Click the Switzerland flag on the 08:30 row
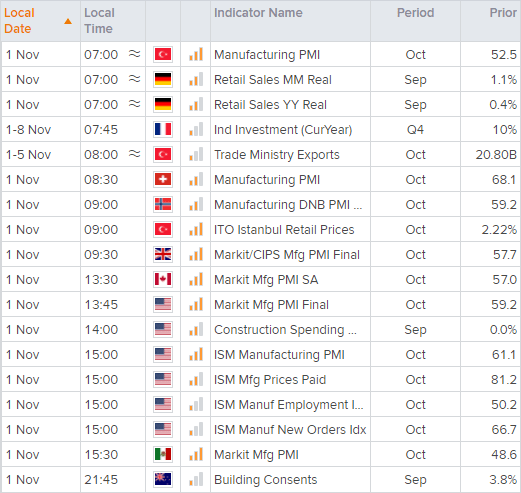The height and width of the screenshot is (493, 521). (163, 179)
